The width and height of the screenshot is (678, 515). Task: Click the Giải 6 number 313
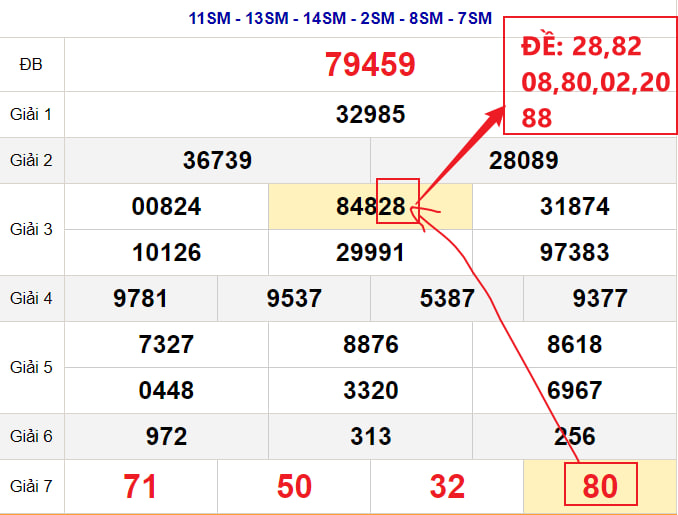(371, 436)
